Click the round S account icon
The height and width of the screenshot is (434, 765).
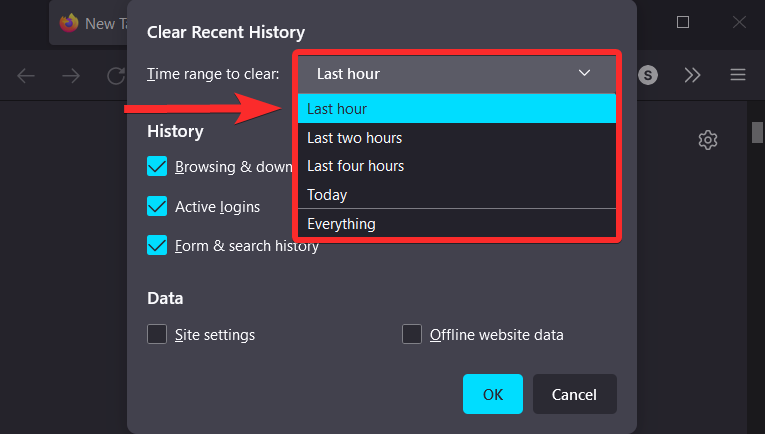click(649, 75)
